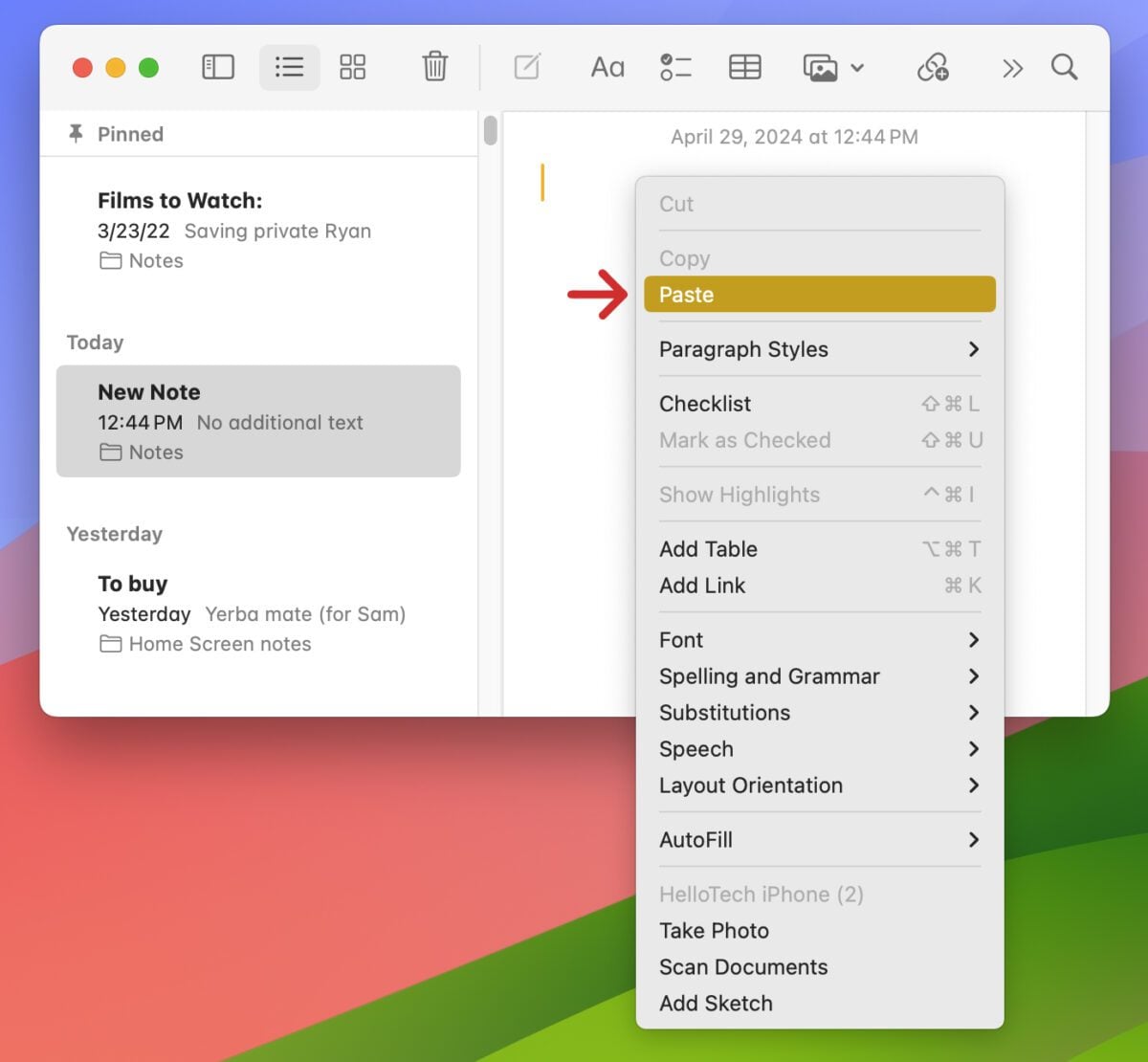This screenshot has width=1148, height=1062.
Task: Choose Paste from the context menu
Action: tap(819, 295)
